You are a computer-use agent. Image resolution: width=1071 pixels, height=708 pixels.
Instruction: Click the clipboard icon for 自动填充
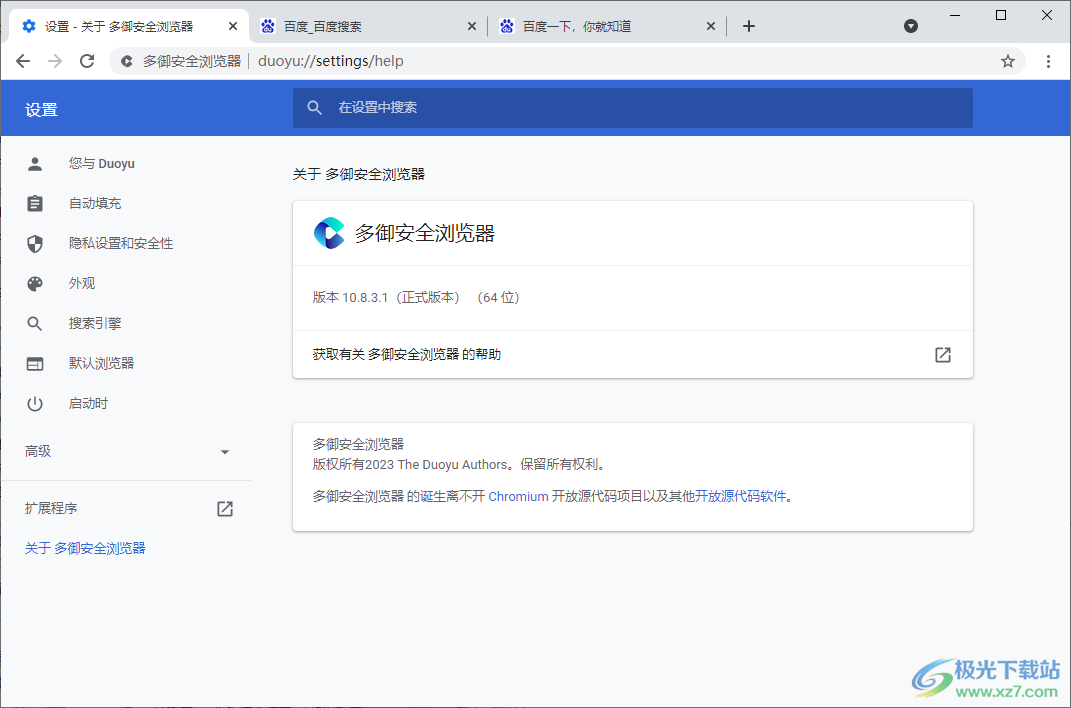coord(35,203)
